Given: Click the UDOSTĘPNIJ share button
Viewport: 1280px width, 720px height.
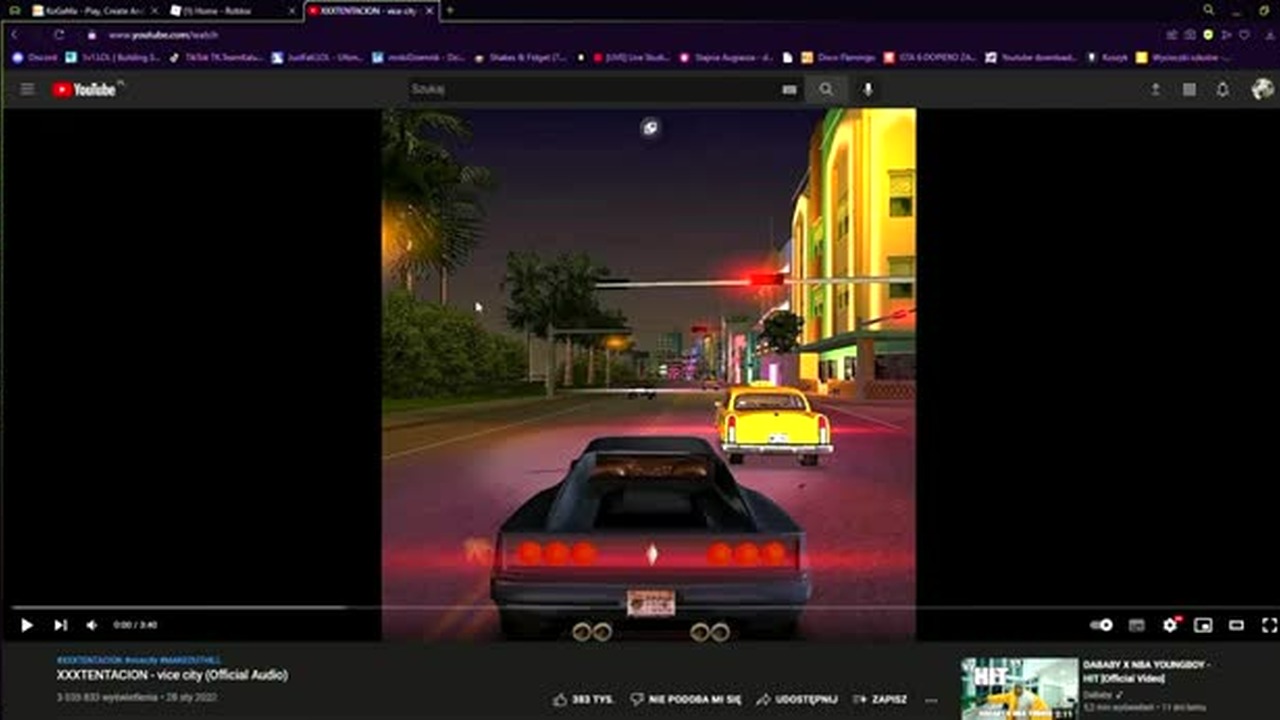Looking at the screenshot, I should (796, 700).
